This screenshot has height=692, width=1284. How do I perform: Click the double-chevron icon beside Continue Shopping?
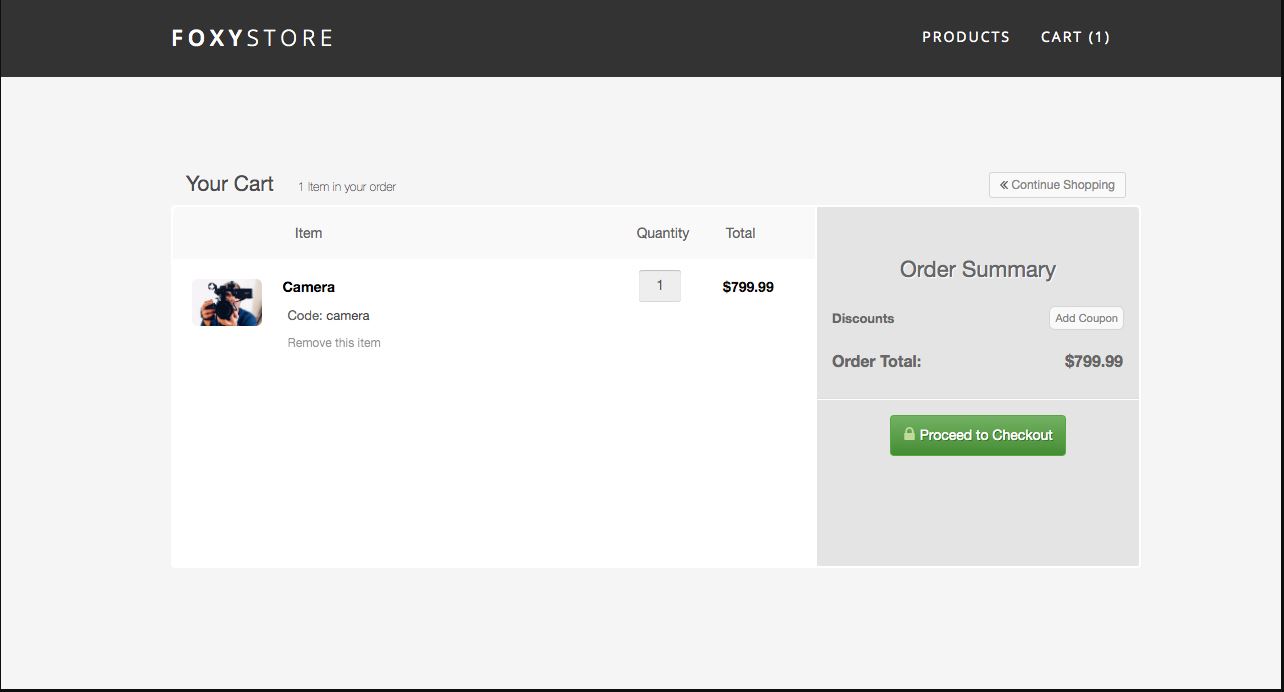point(1004,185)
